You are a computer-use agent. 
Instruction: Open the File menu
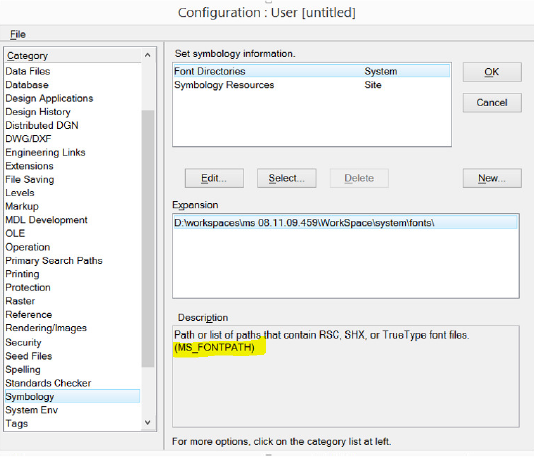[x=18, y=34]
